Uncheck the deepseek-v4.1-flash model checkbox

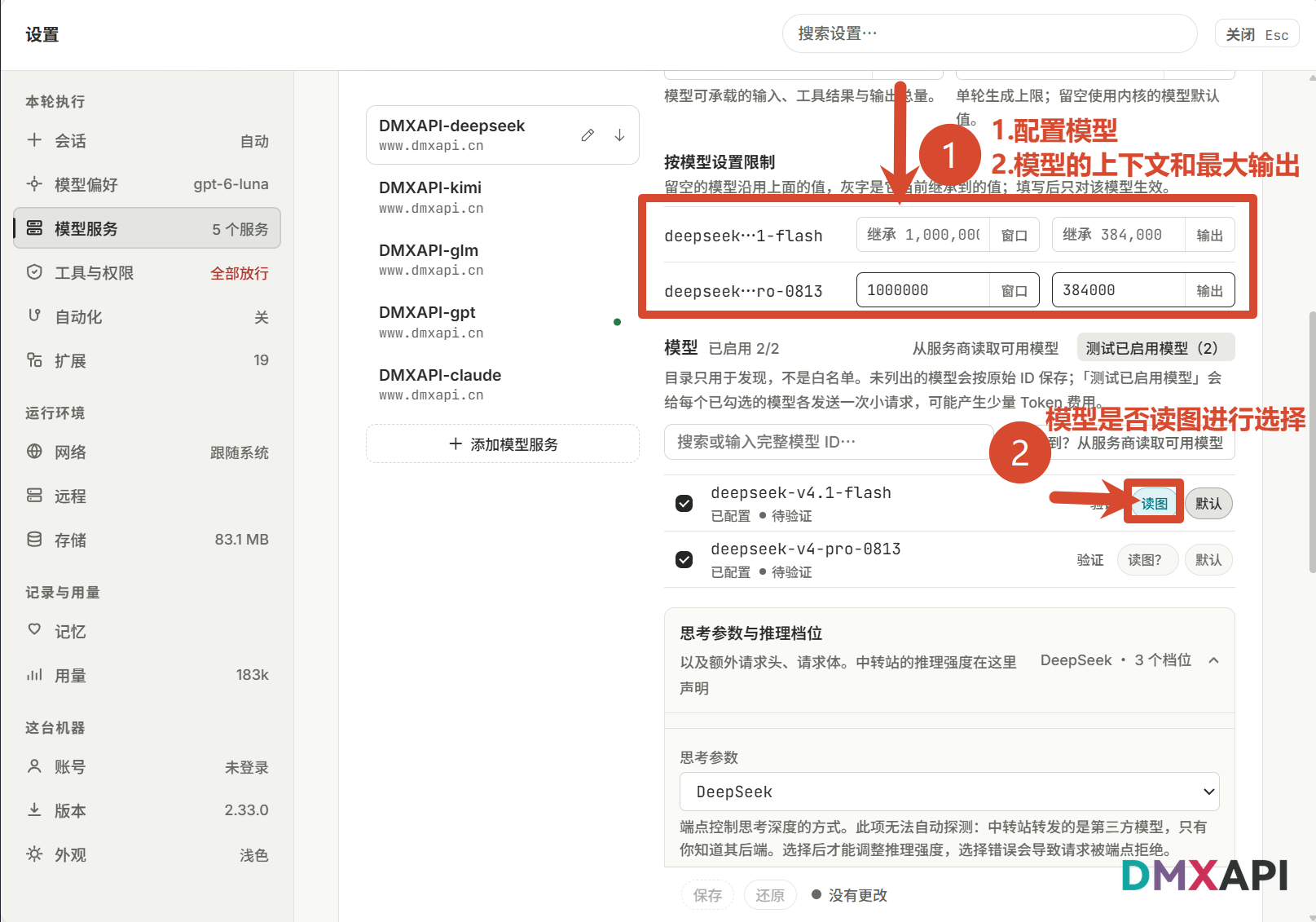tap(684, 503)
